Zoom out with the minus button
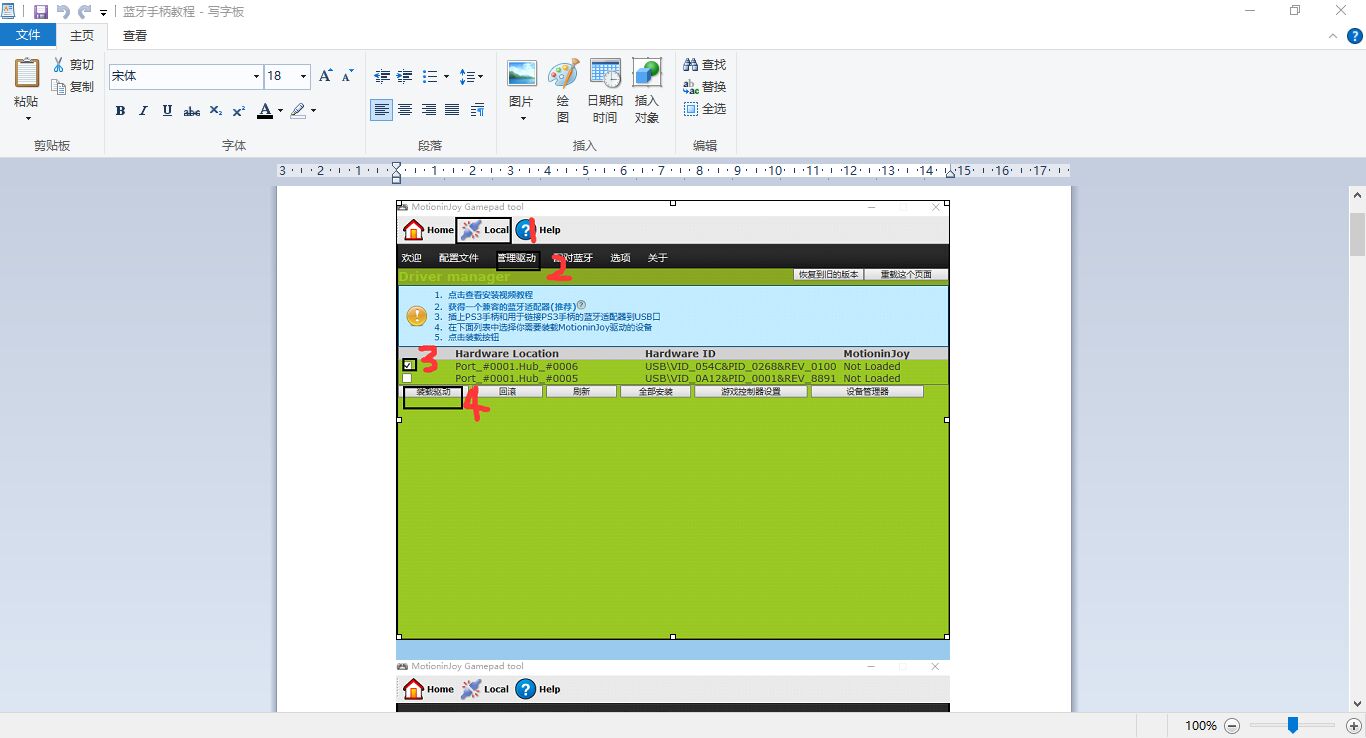Viewport: 1366px width, 738px height. pyautogui.click(x=1232, y=725)
